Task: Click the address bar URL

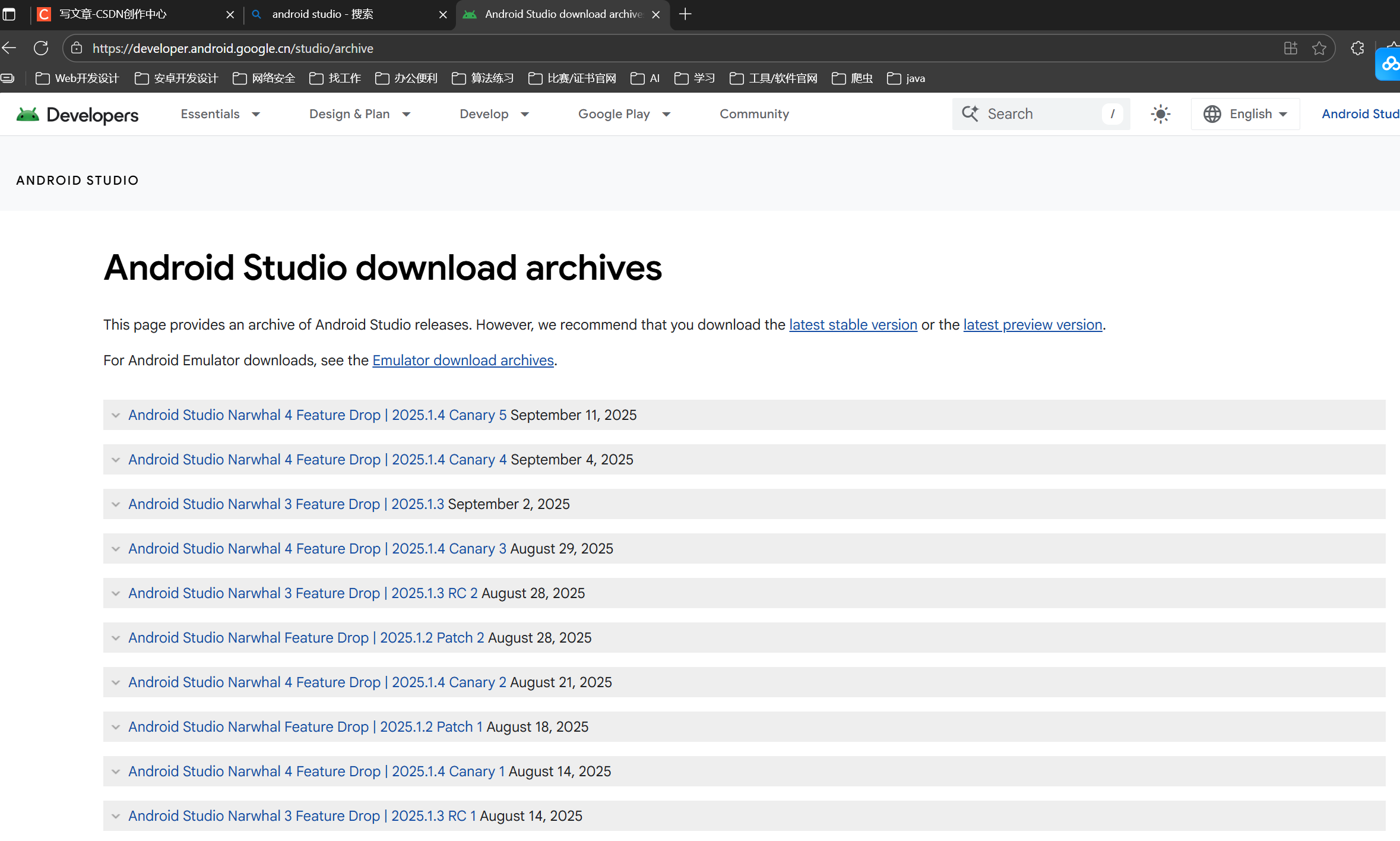Action: pos(233,48)
